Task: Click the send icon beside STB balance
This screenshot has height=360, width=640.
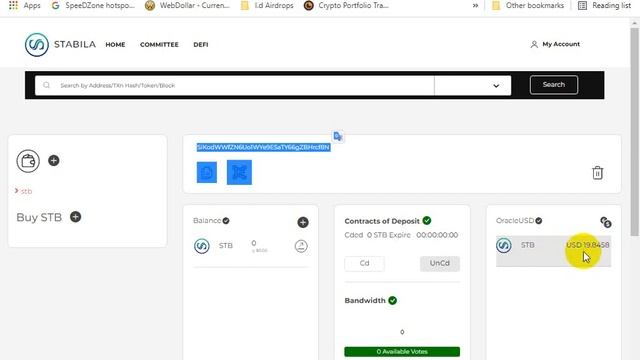Action: point(301,246)
